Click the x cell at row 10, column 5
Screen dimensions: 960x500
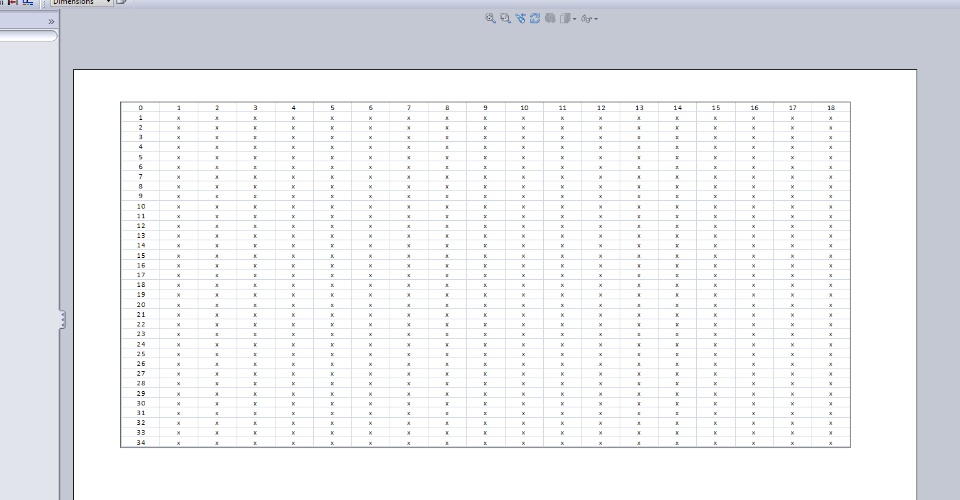click(x=332, y=206)
